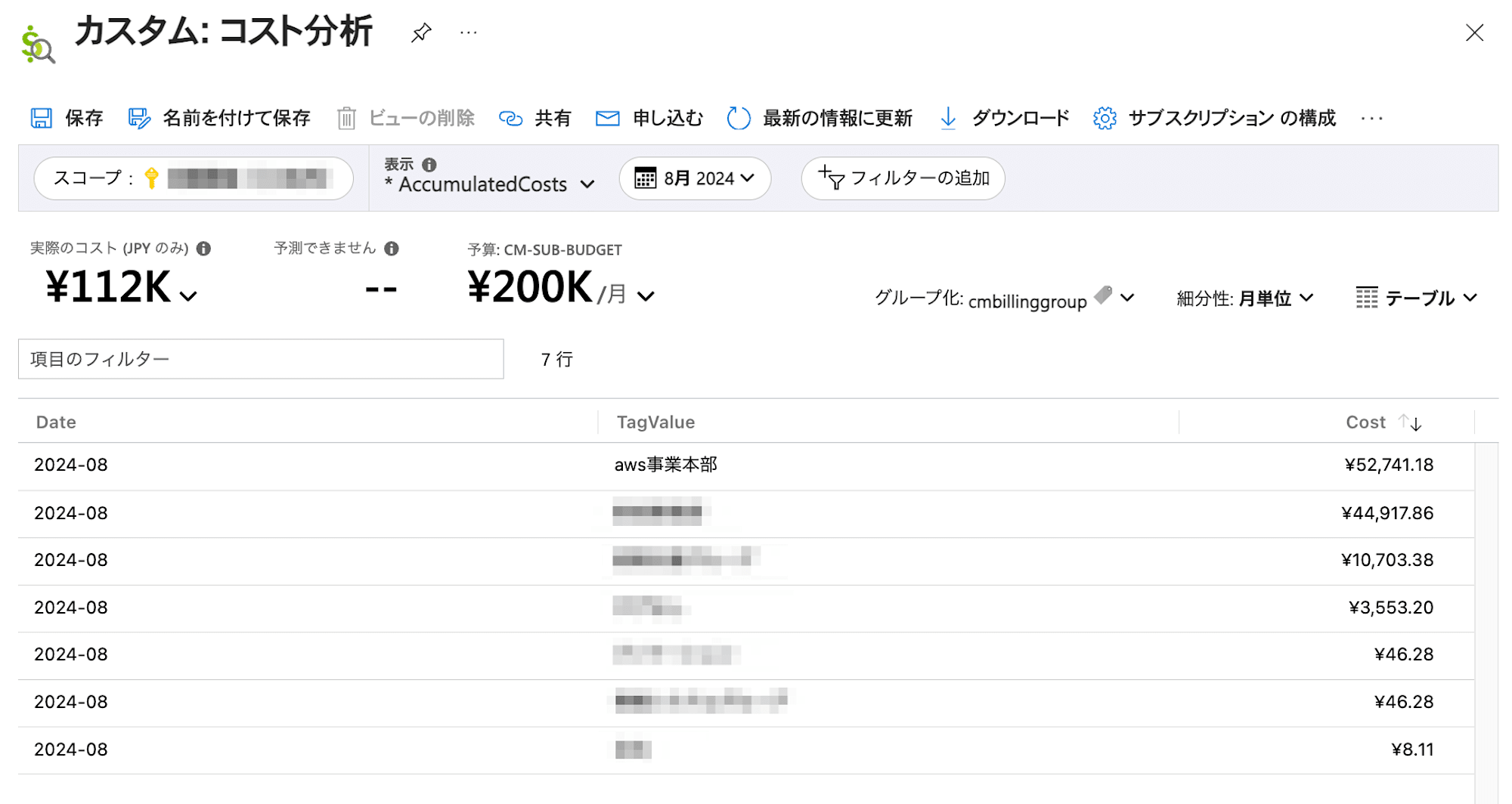Click the Date column header
Screen dimensions: 1512x804
point(56,422)
